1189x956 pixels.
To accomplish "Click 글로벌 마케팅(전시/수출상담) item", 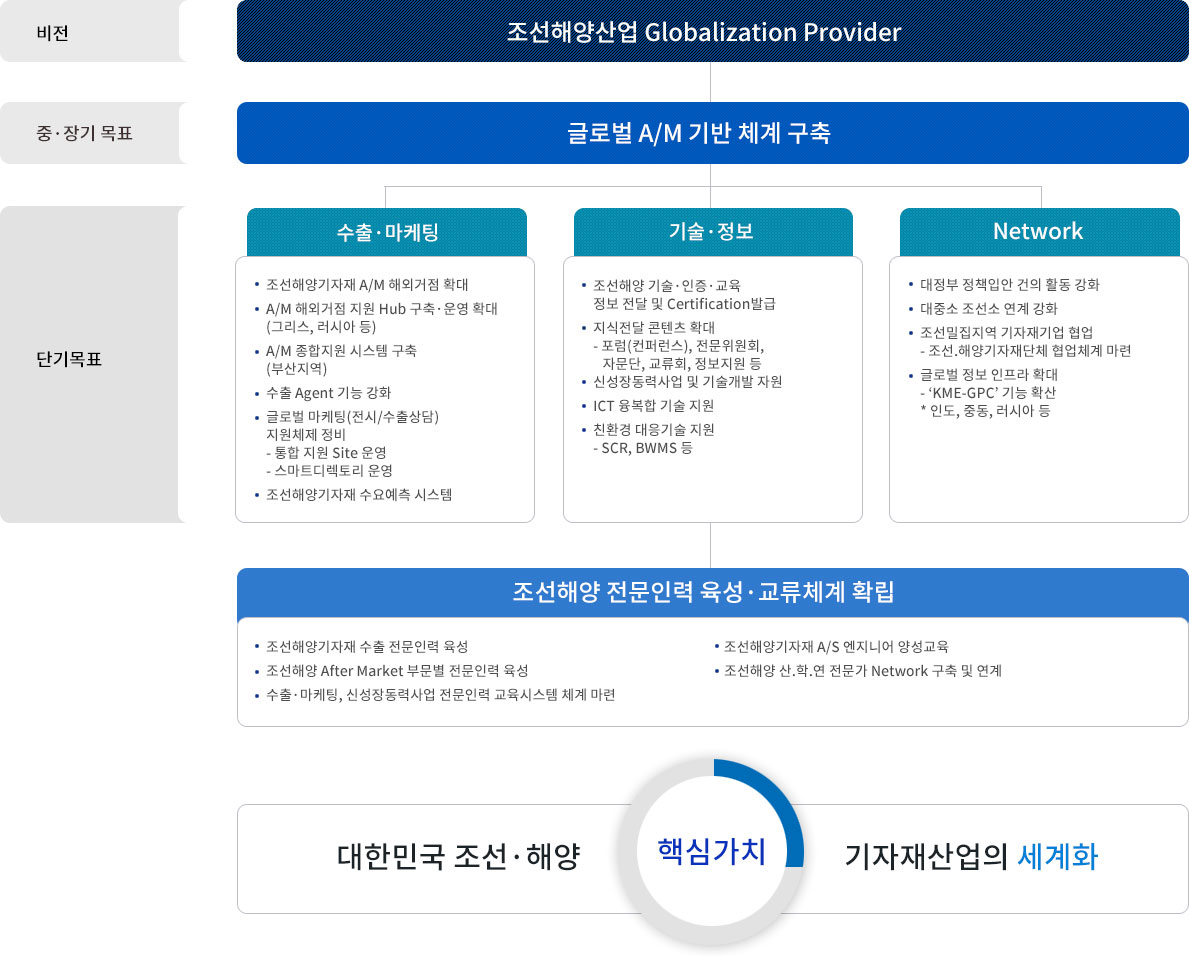I will pyautogui.click(x=352, y=416).
